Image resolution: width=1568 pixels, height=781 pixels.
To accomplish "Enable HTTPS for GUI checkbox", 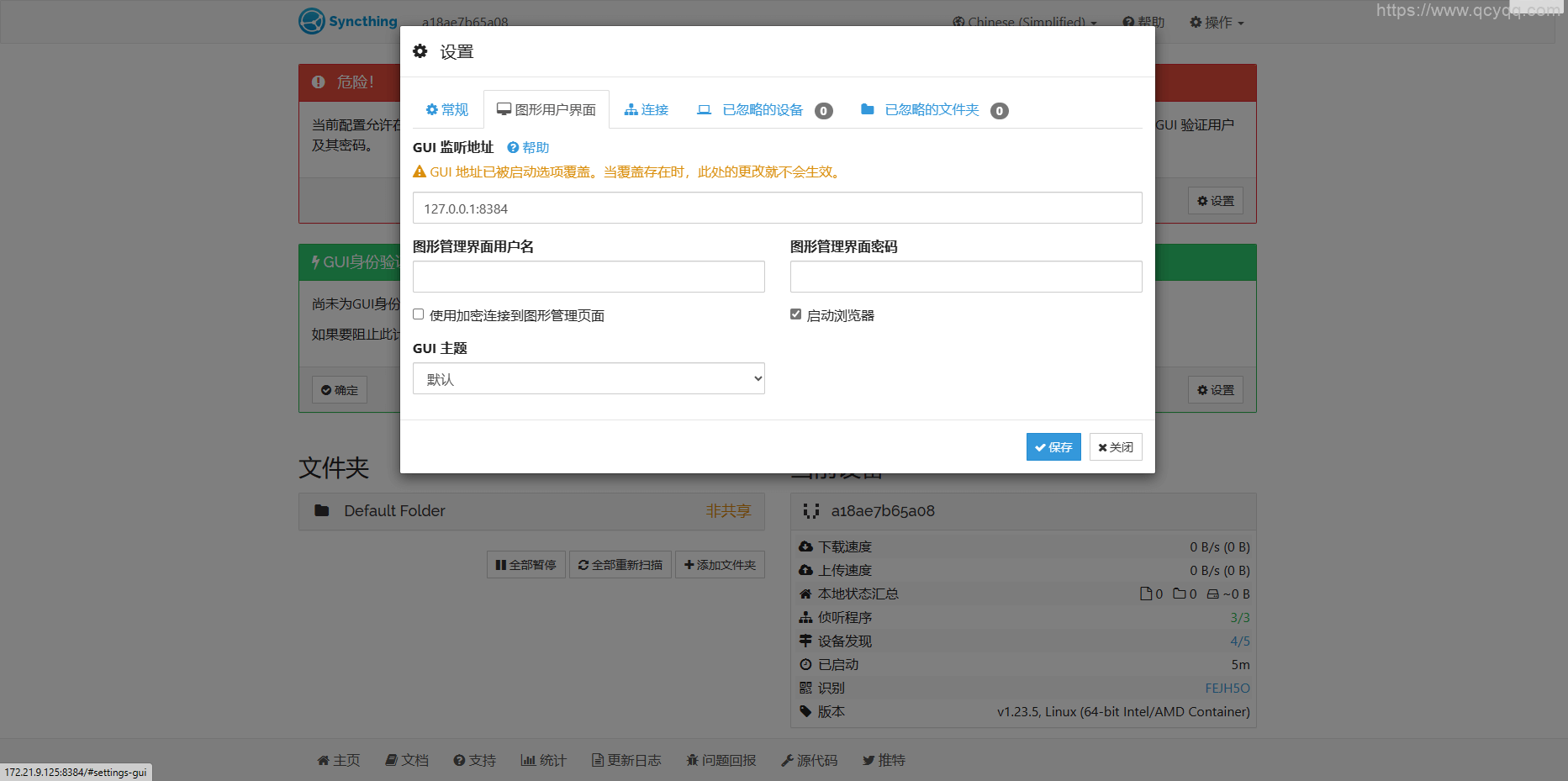I will (419, 314).
